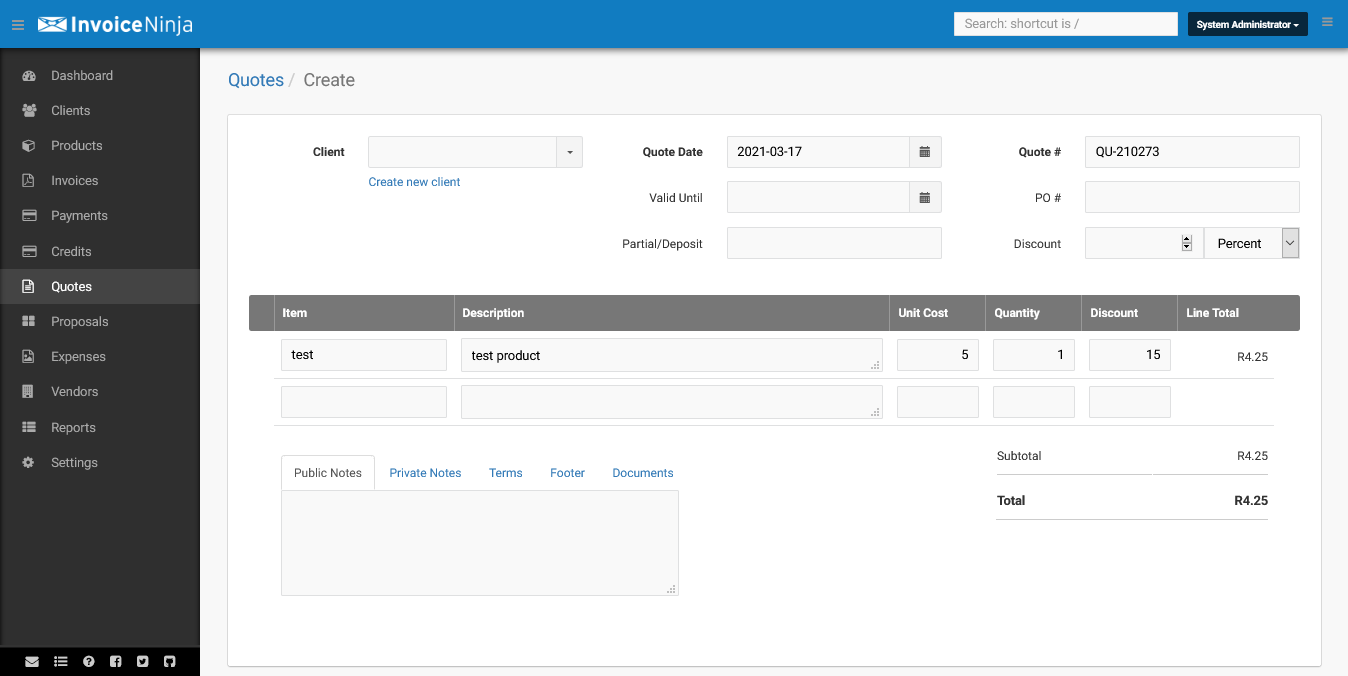The image size is (1348, 676).
Task: Open the System Administrator dropdown
Action: point(1247,22)
